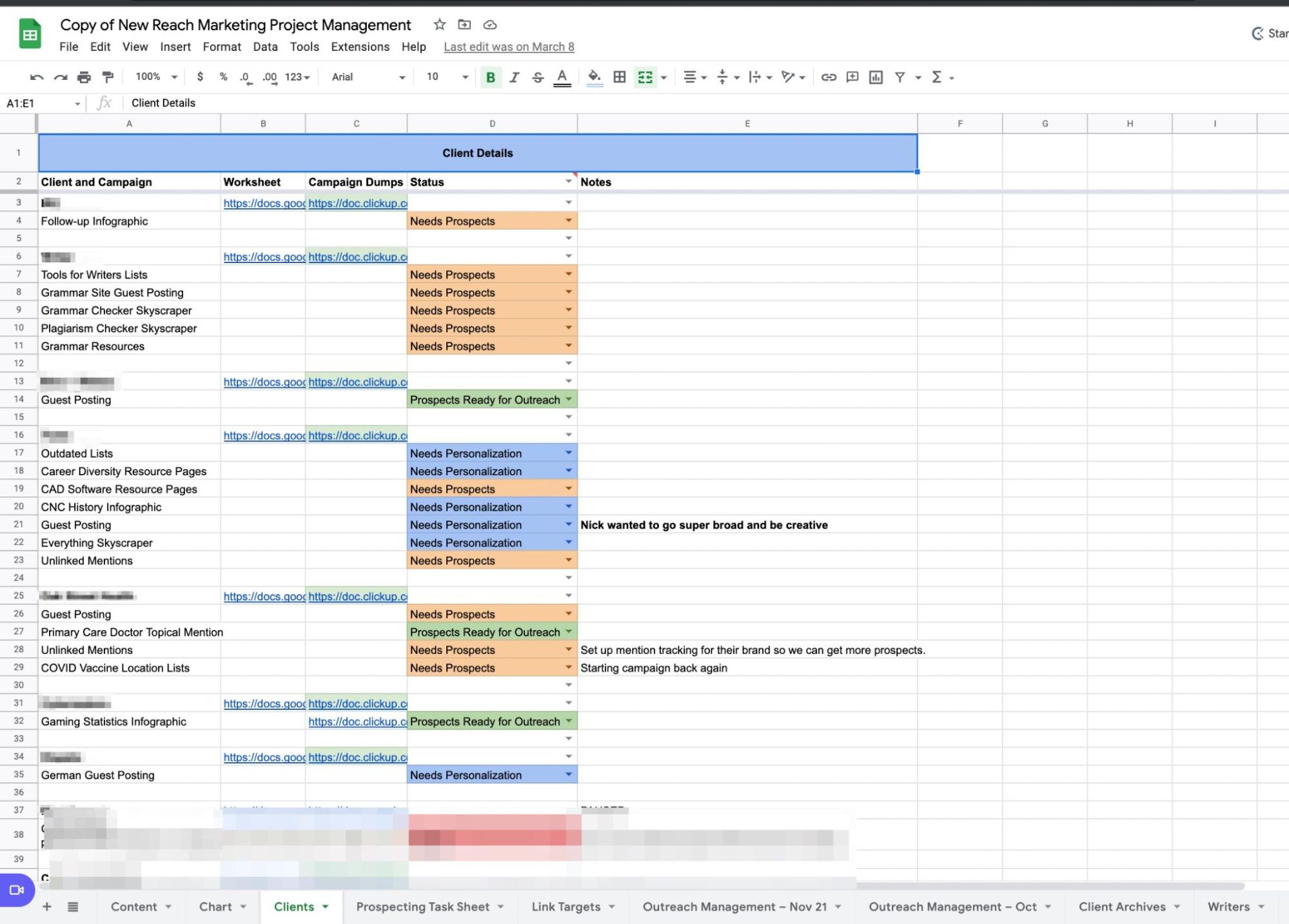Open the 100% zoom level dropdown
The height and width of the screenshot is (924, 1289).
coord(155,77)
